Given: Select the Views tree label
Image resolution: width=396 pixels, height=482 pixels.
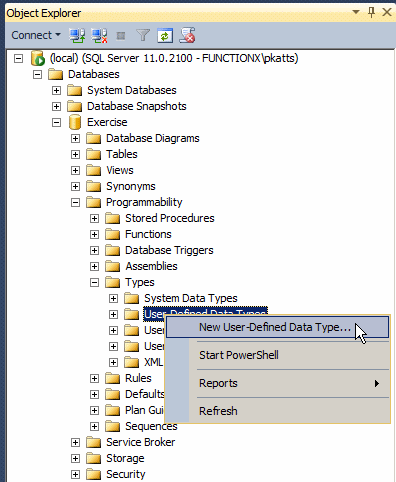Looking at the screenshot, I should 120,170.
